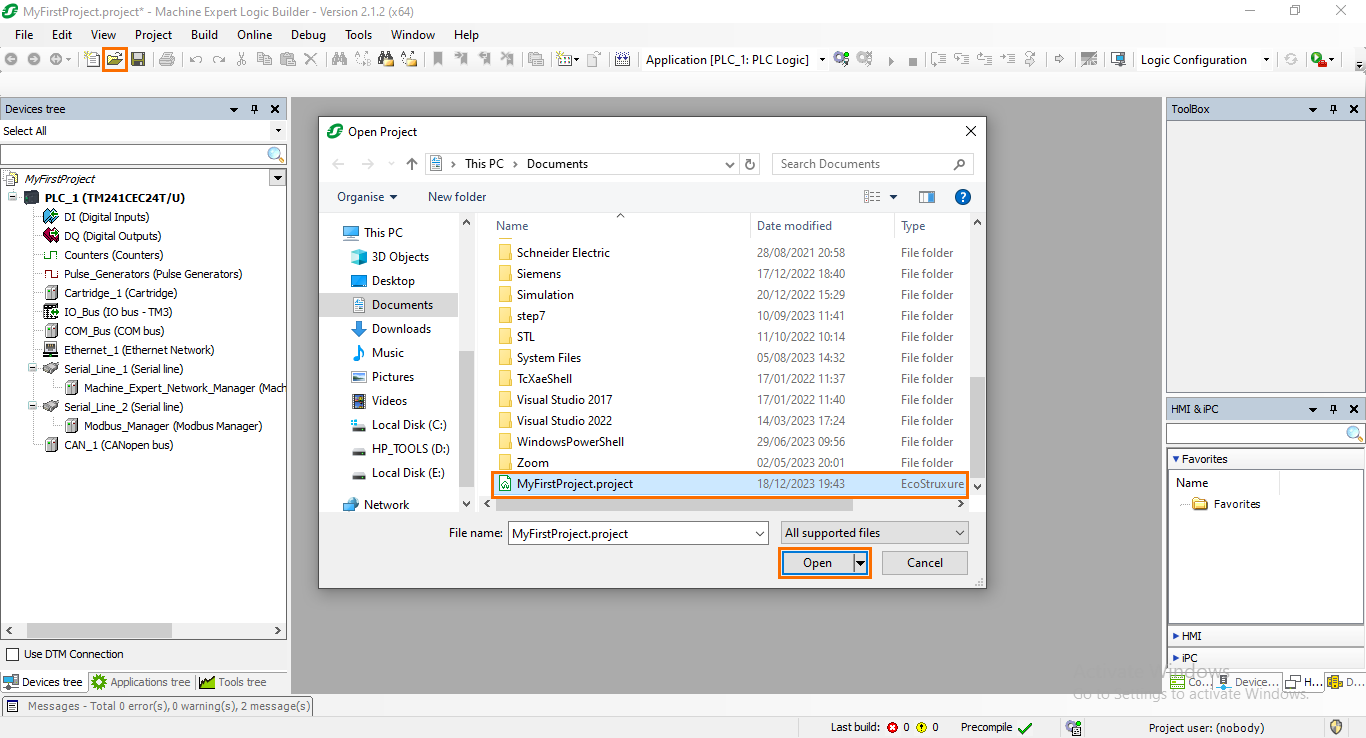The image size is (1366, 738).
Task: Click the Search Documents field
Action: (872, 164)
